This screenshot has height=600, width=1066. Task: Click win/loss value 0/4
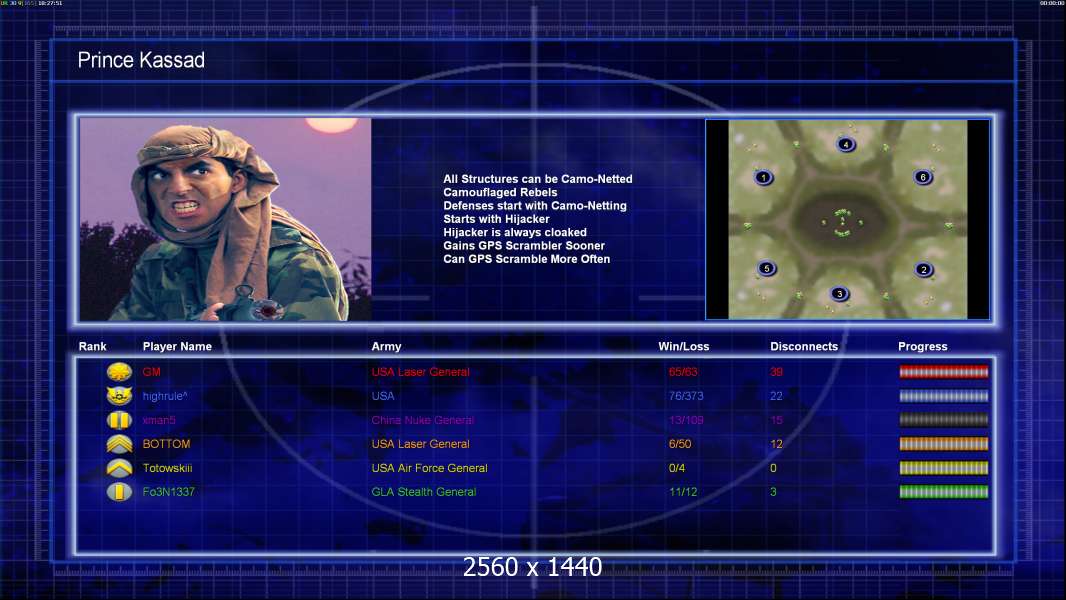pos(676,467)
